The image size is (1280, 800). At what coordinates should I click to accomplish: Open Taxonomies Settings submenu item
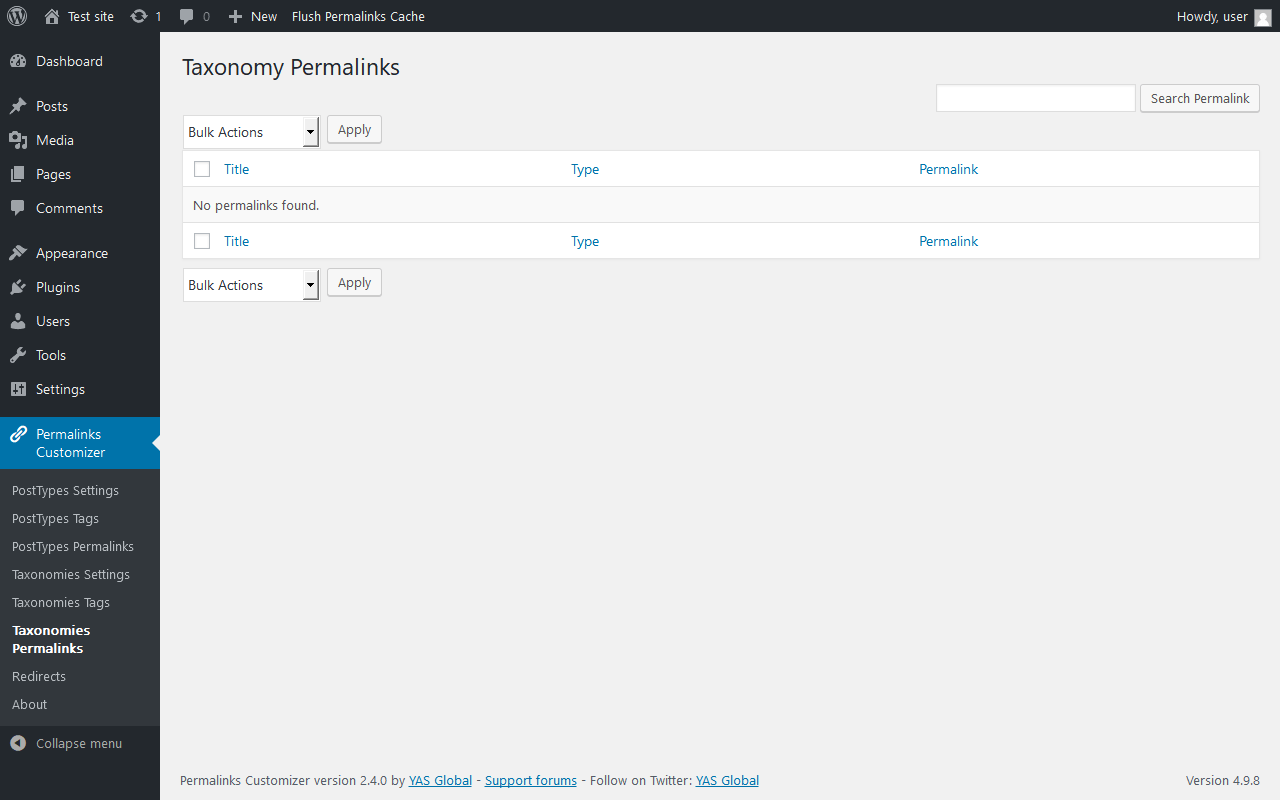click(71, 574)
